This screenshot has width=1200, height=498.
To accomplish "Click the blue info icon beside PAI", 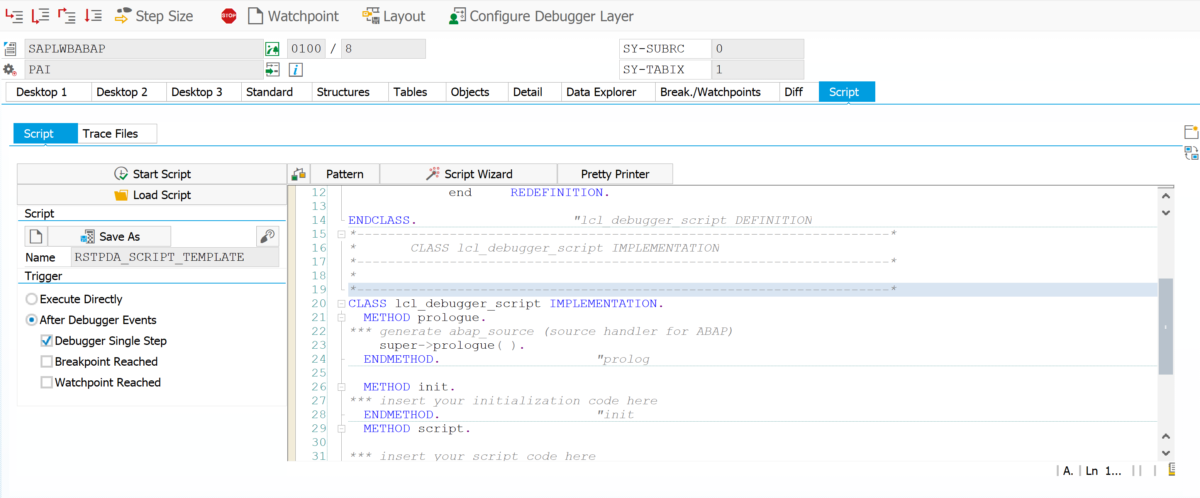I will (x=296, y=69).
